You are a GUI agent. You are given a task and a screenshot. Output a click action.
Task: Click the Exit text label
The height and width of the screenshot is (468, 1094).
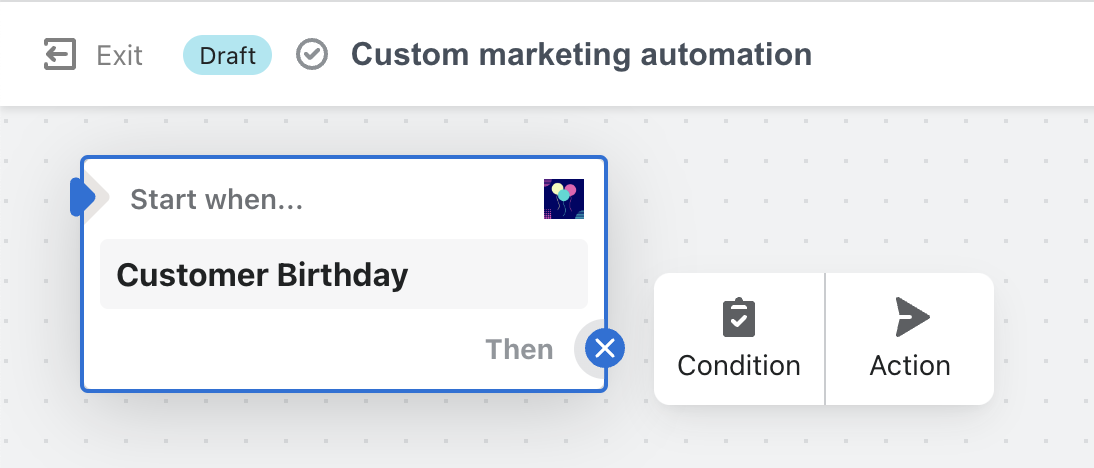tap(119, 55)
